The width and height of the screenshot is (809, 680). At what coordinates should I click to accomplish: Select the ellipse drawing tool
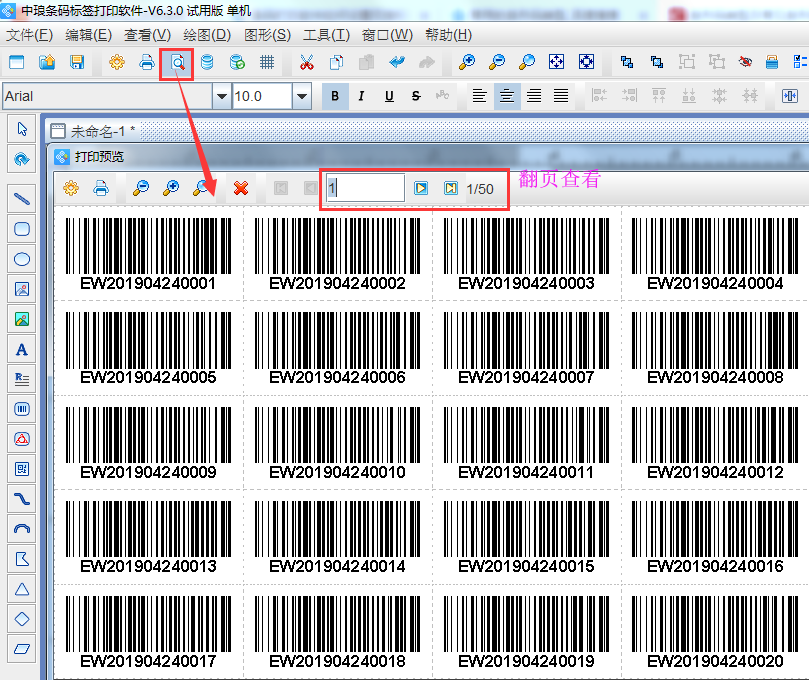pyautogui.click(x=22, y=259)
